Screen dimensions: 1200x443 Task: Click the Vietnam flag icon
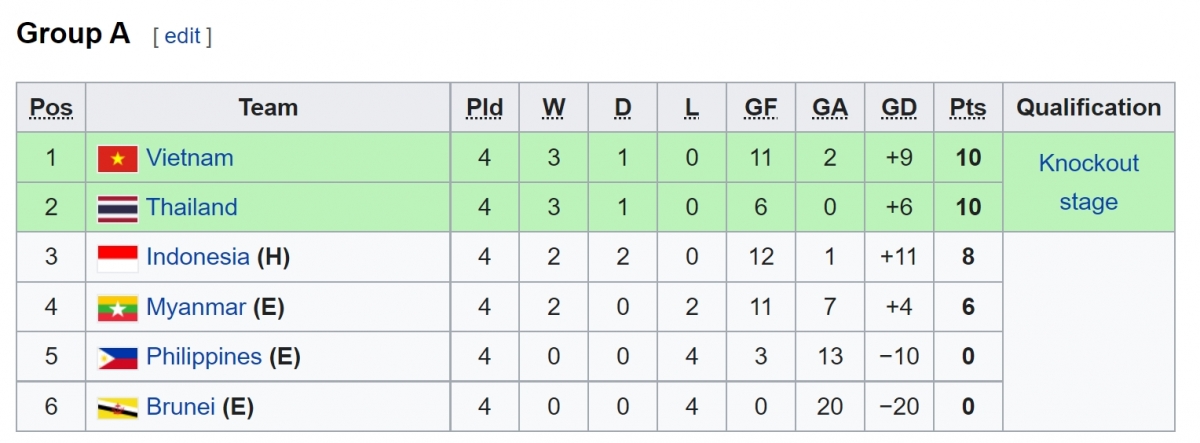pos(117,158)
